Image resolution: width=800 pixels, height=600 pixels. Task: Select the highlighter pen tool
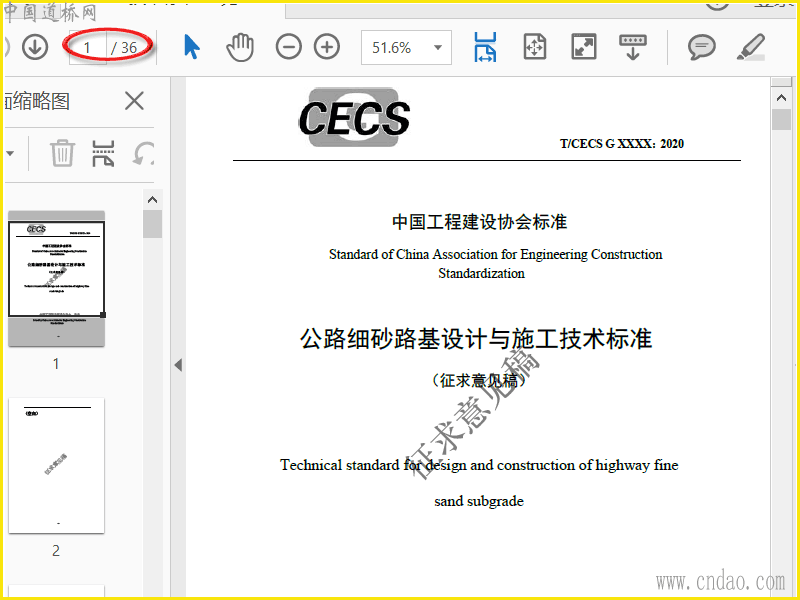click(751, 47)
